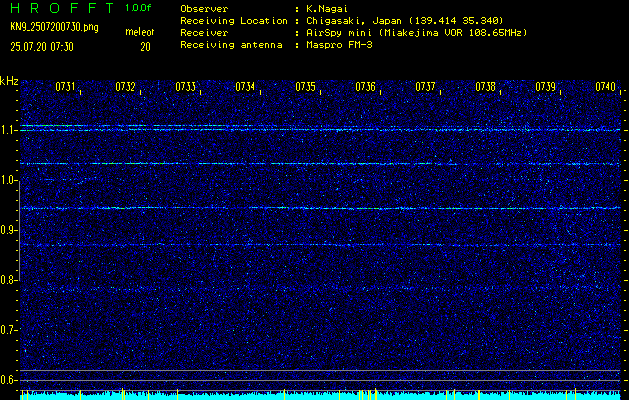Click the 1.0 frequency axis label
Screen dimensions: 629x400
tap(7, 181)
